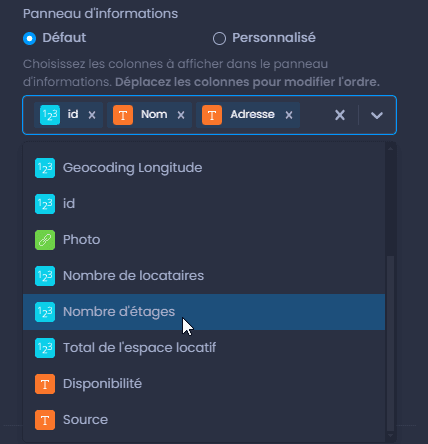428x444 pixels.
Task: Choose Geocoding Longitude option
Action: point(204,168)
